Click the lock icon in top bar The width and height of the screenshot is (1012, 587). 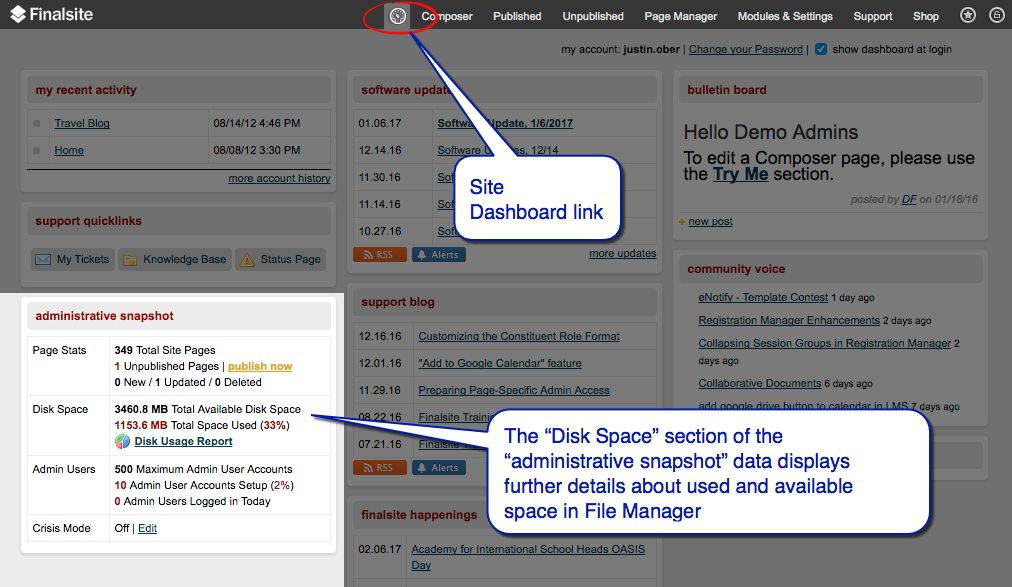[x=997, y=15]
